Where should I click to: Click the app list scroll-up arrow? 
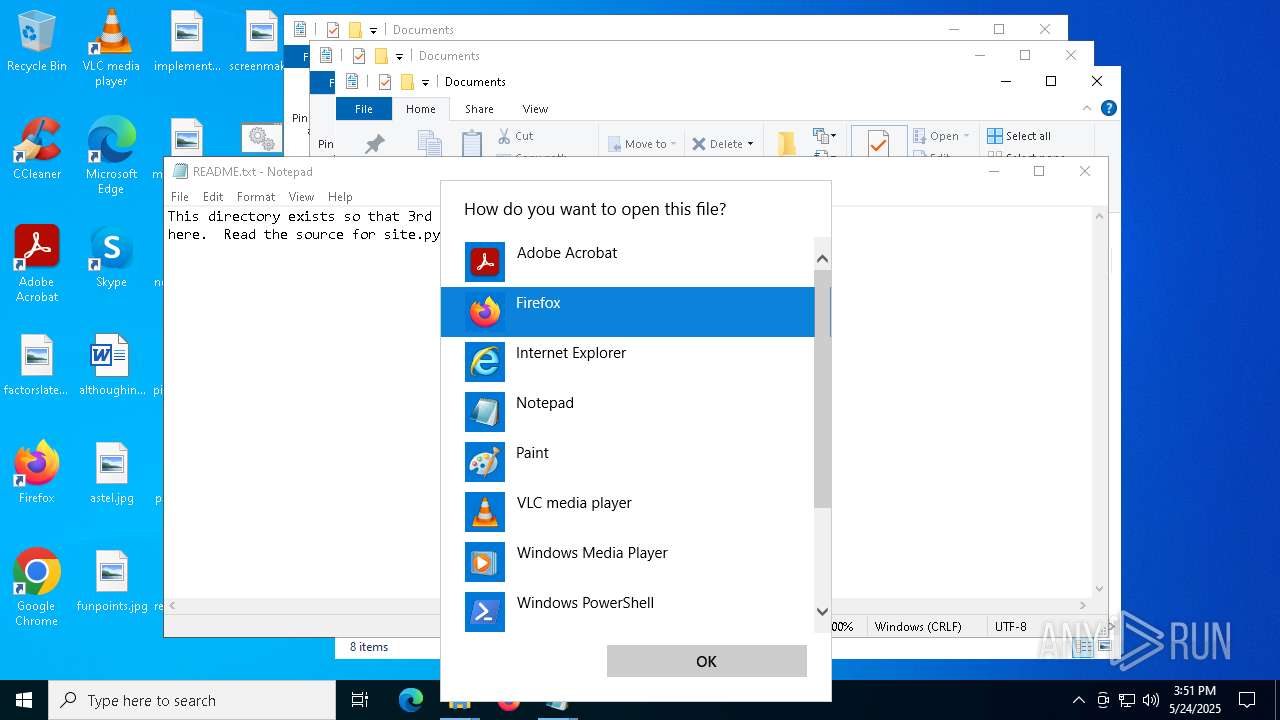click(822, 259)
